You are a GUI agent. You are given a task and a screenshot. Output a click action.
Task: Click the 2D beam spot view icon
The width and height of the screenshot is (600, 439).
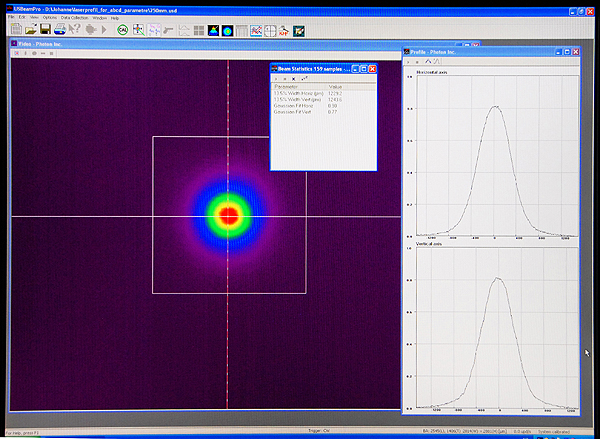[x=227, y=31]
